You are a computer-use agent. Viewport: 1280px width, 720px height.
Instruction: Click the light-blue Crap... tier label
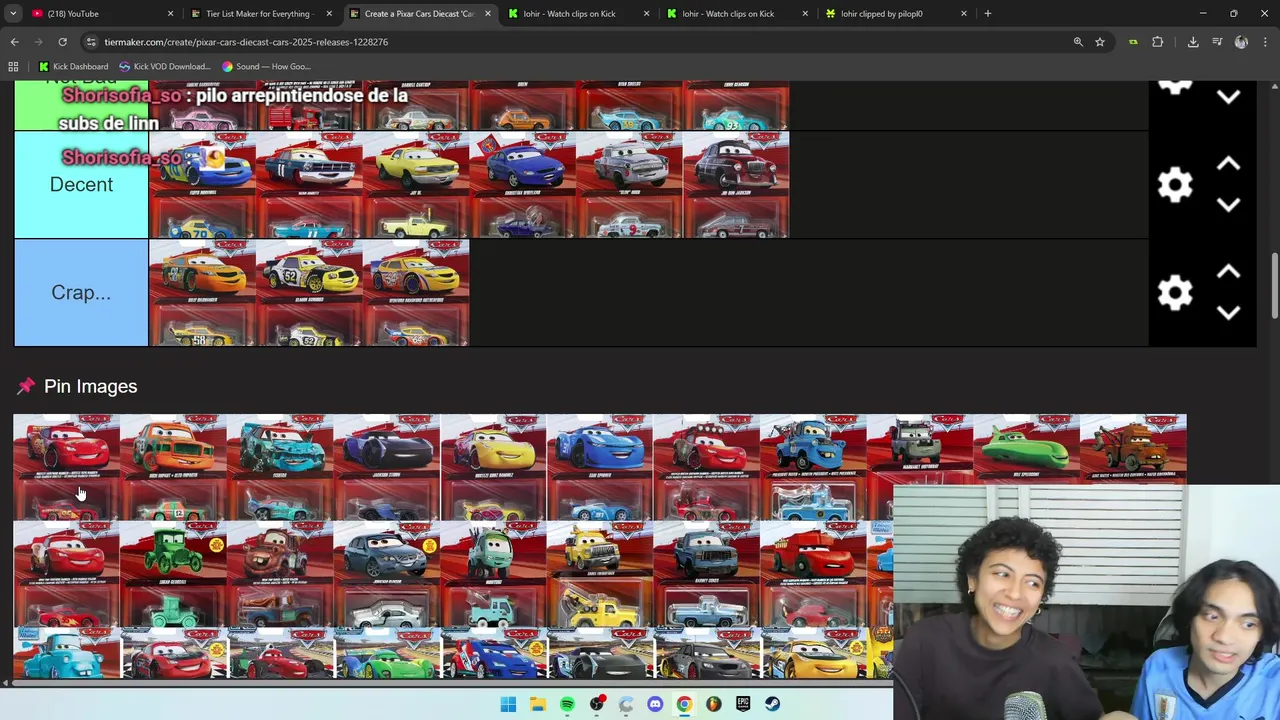[x=81, y=293]
